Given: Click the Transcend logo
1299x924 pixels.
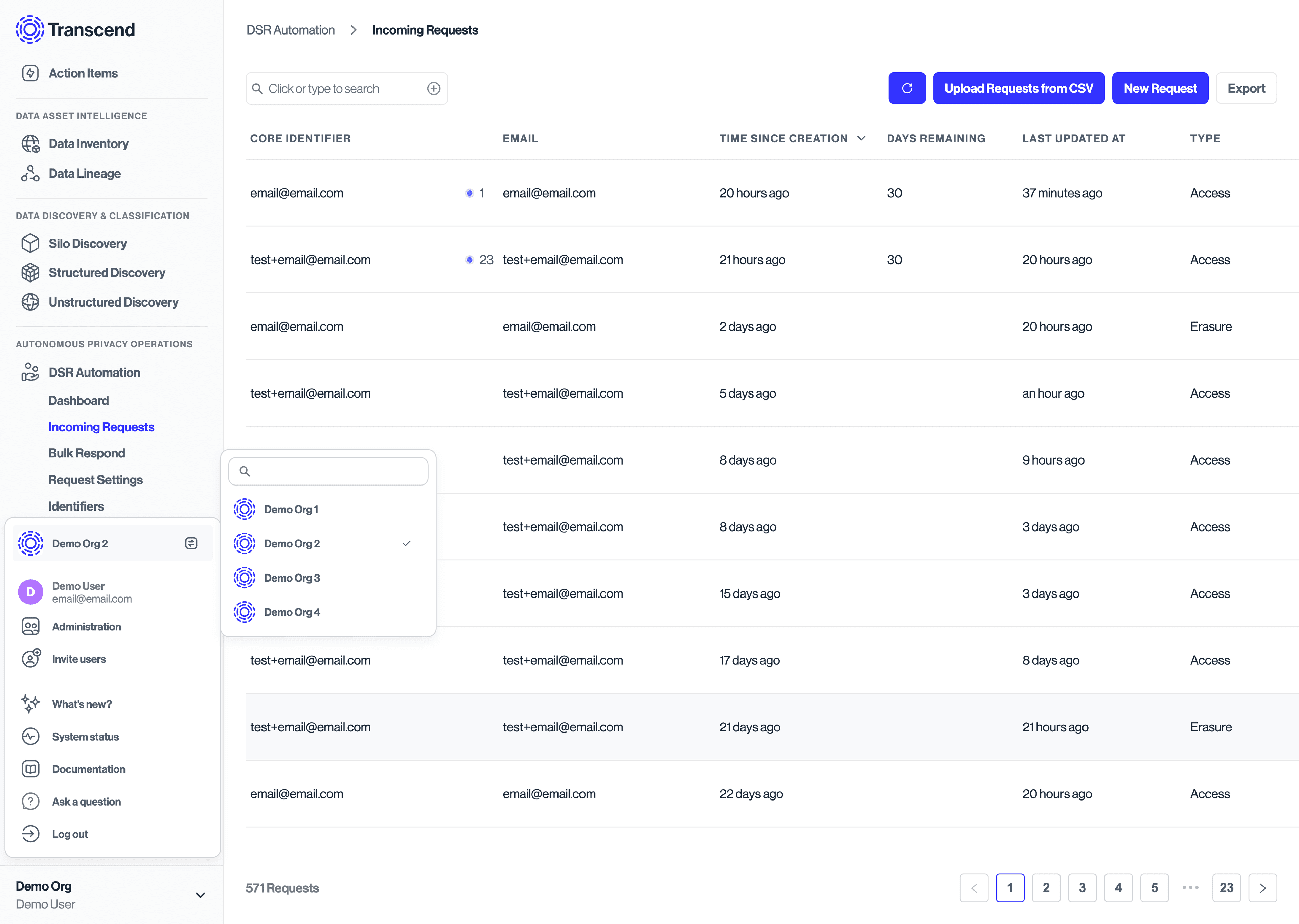Looking at the screenshot, I should (75, 29).
